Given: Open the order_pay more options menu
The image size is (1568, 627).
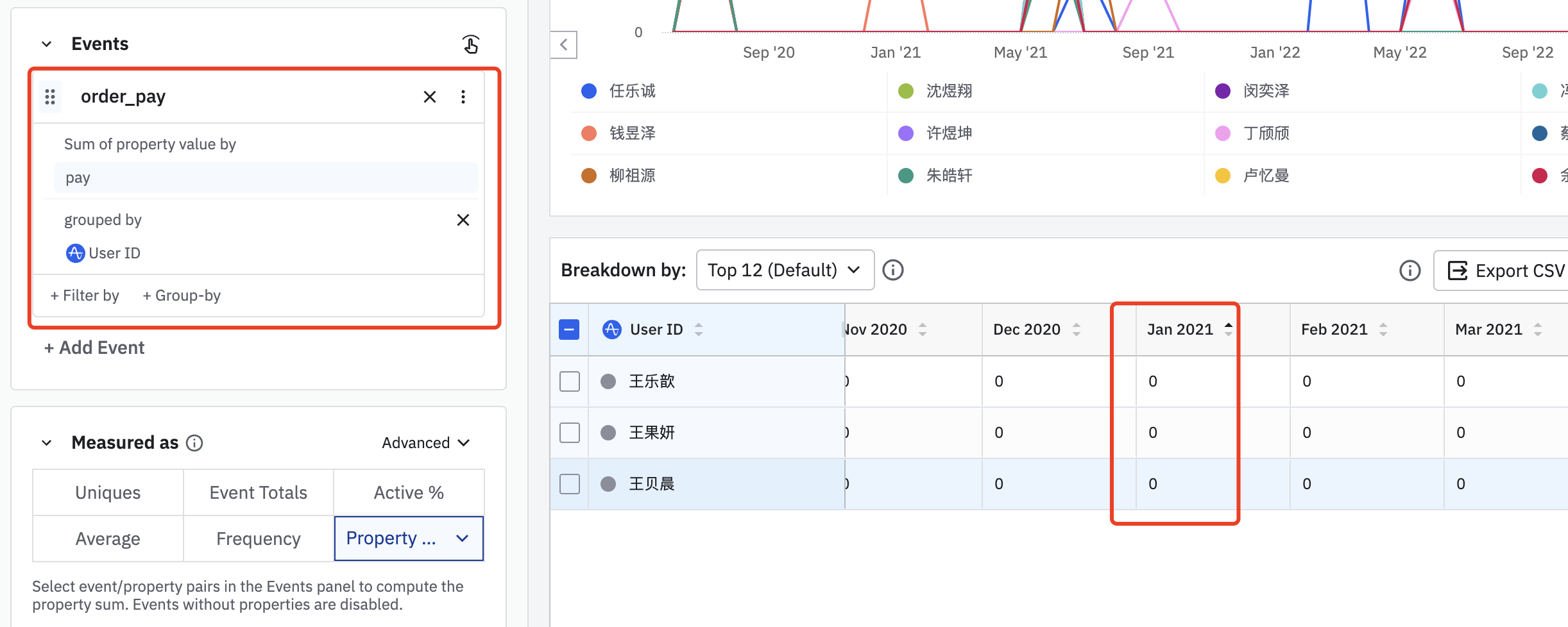Looking at the screenshot, I should [x=463, y=97].
